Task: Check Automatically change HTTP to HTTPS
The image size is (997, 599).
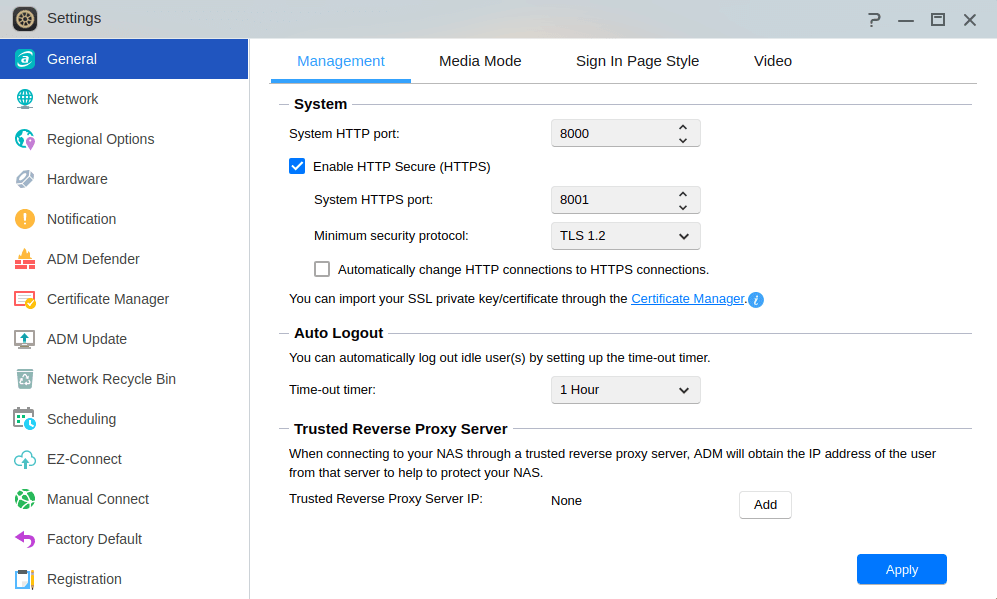Action: tap(322, 269)
